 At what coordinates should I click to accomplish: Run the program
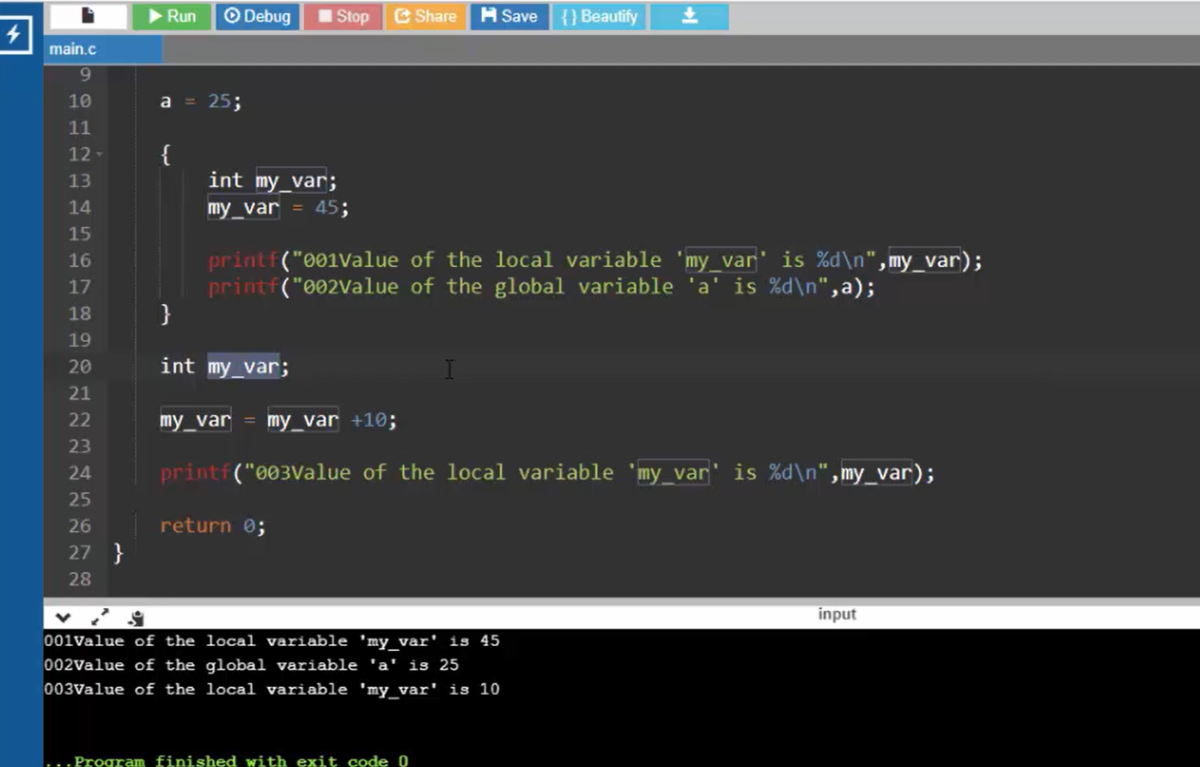(171, 15)
